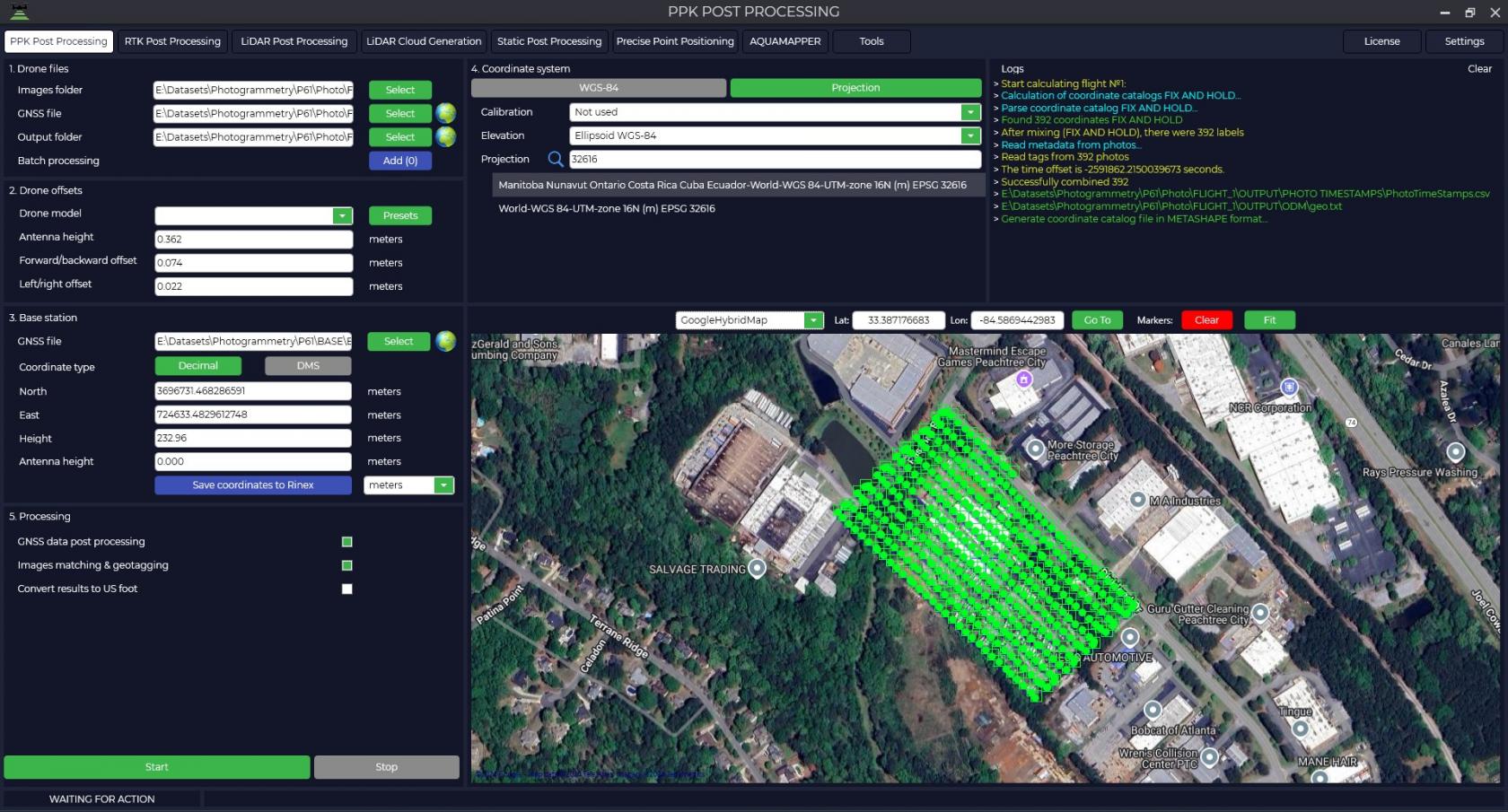
Task: Click the Mastermind Escape Games map pin
Action: (x=1024, y=380)
